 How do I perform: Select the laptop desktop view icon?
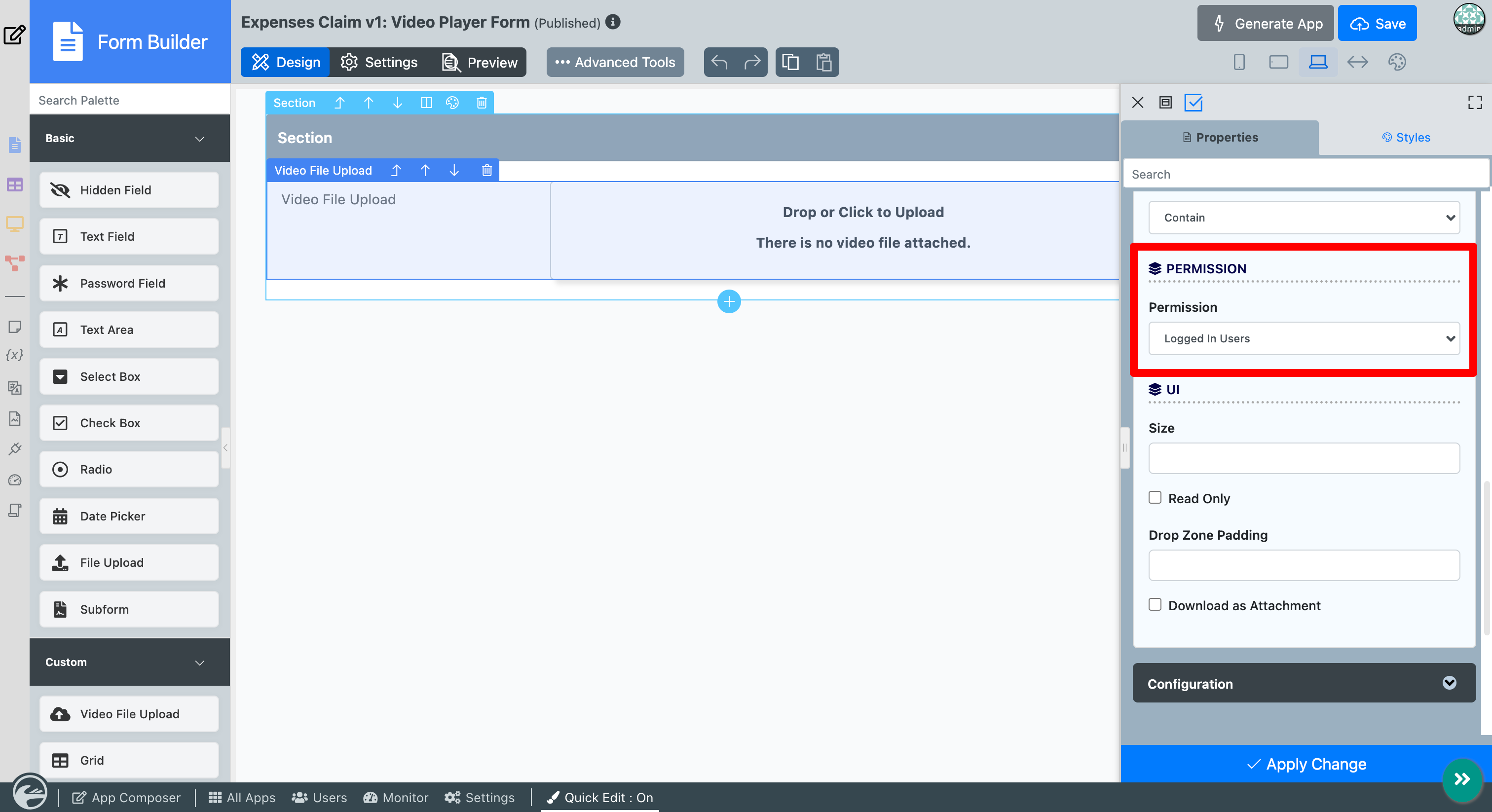pos(1318,62)
